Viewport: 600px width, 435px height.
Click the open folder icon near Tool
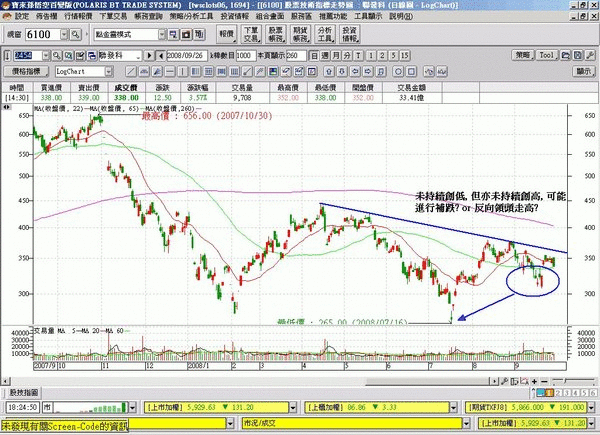tap(566, 55)
